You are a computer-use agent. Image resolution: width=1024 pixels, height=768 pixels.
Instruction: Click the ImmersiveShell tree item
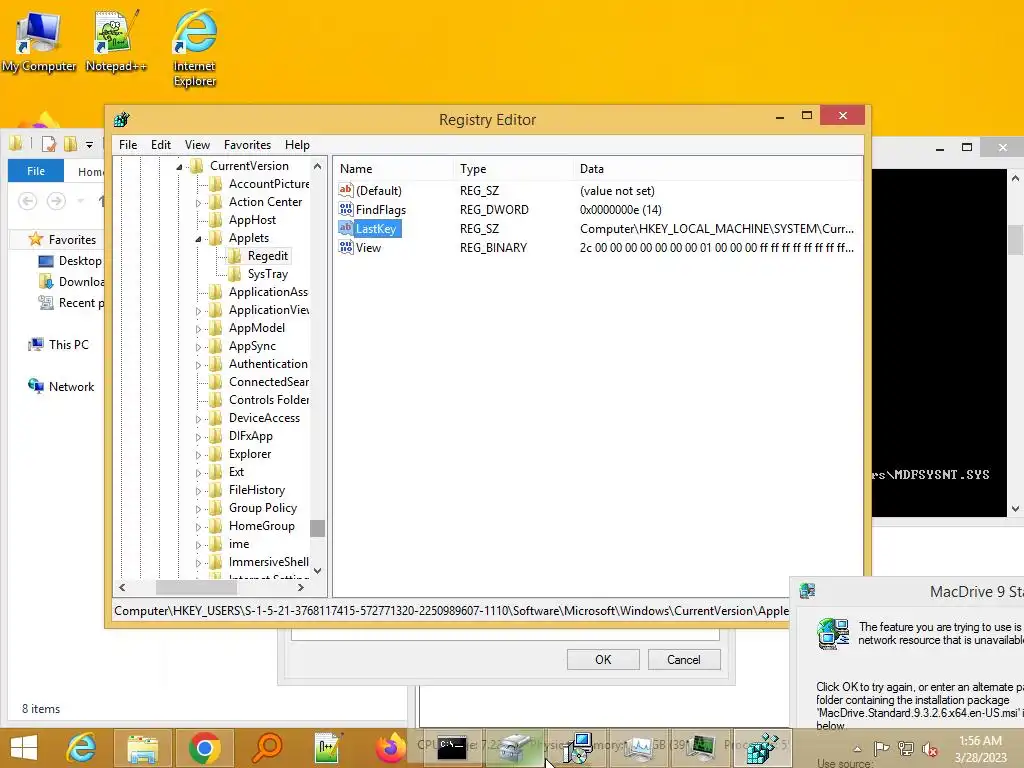coord(268,562)
